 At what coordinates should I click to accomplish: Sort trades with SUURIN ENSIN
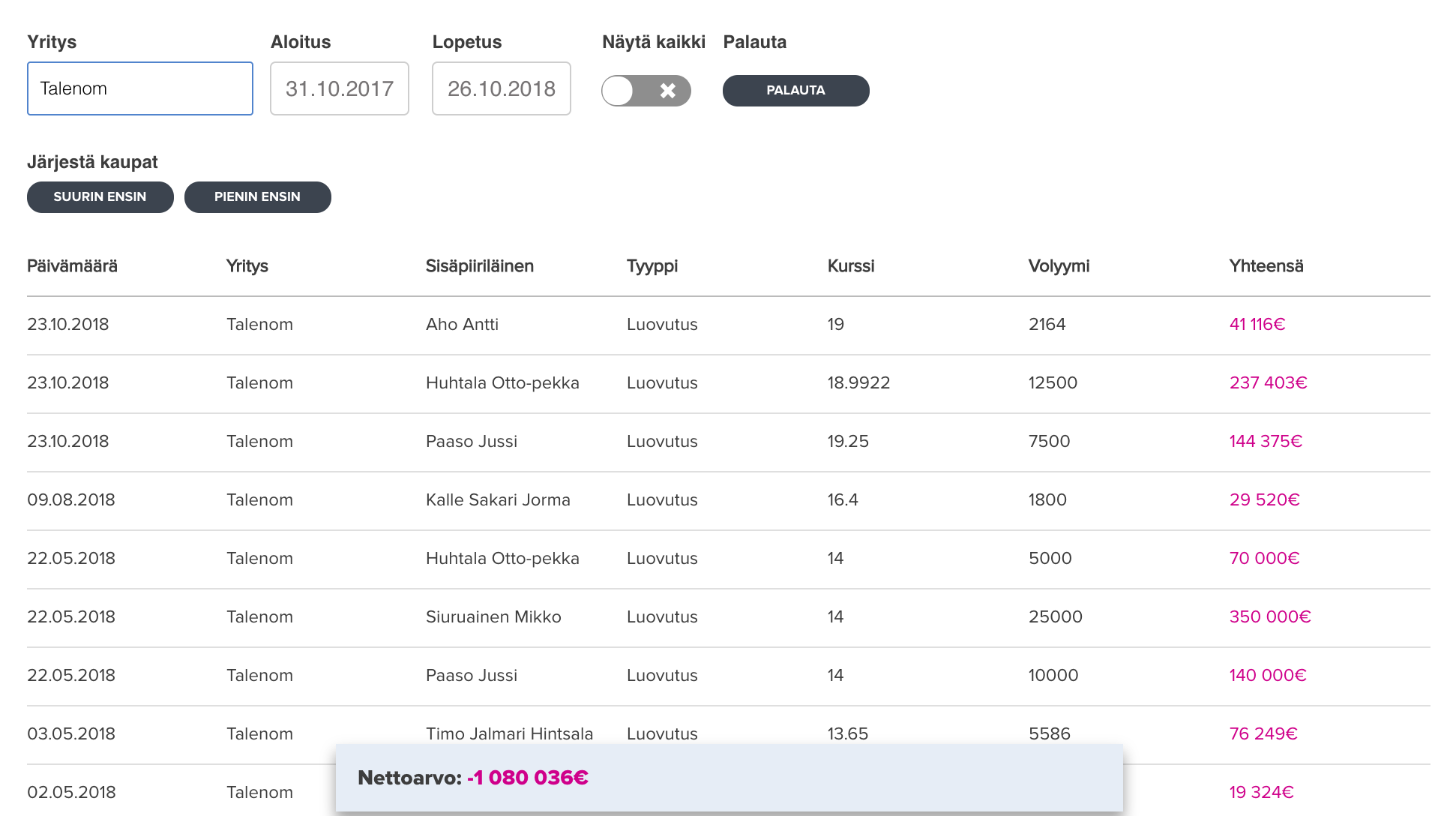click(x=100, y=197)
